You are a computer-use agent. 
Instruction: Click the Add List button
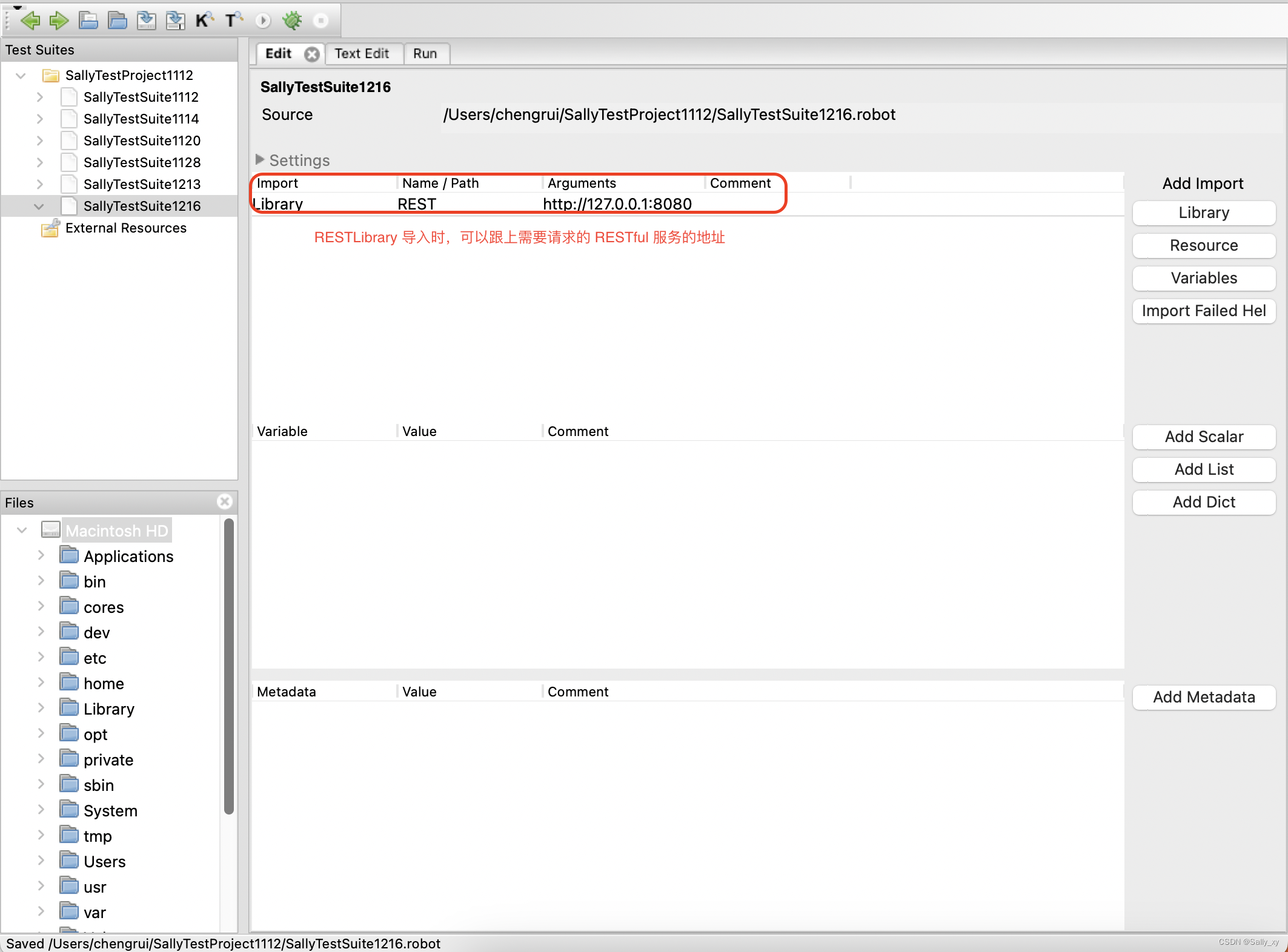1204,469
